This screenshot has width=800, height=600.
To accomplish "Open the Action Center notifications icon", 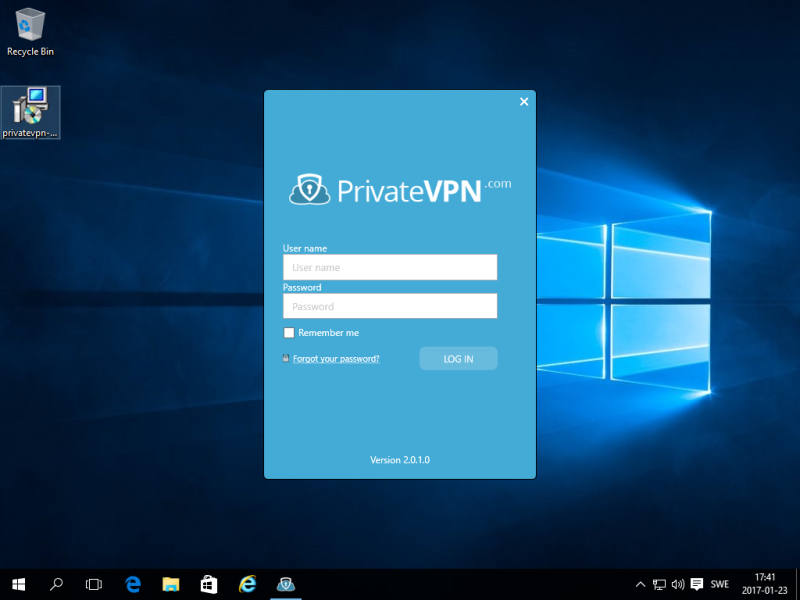I will pos(697,584).
